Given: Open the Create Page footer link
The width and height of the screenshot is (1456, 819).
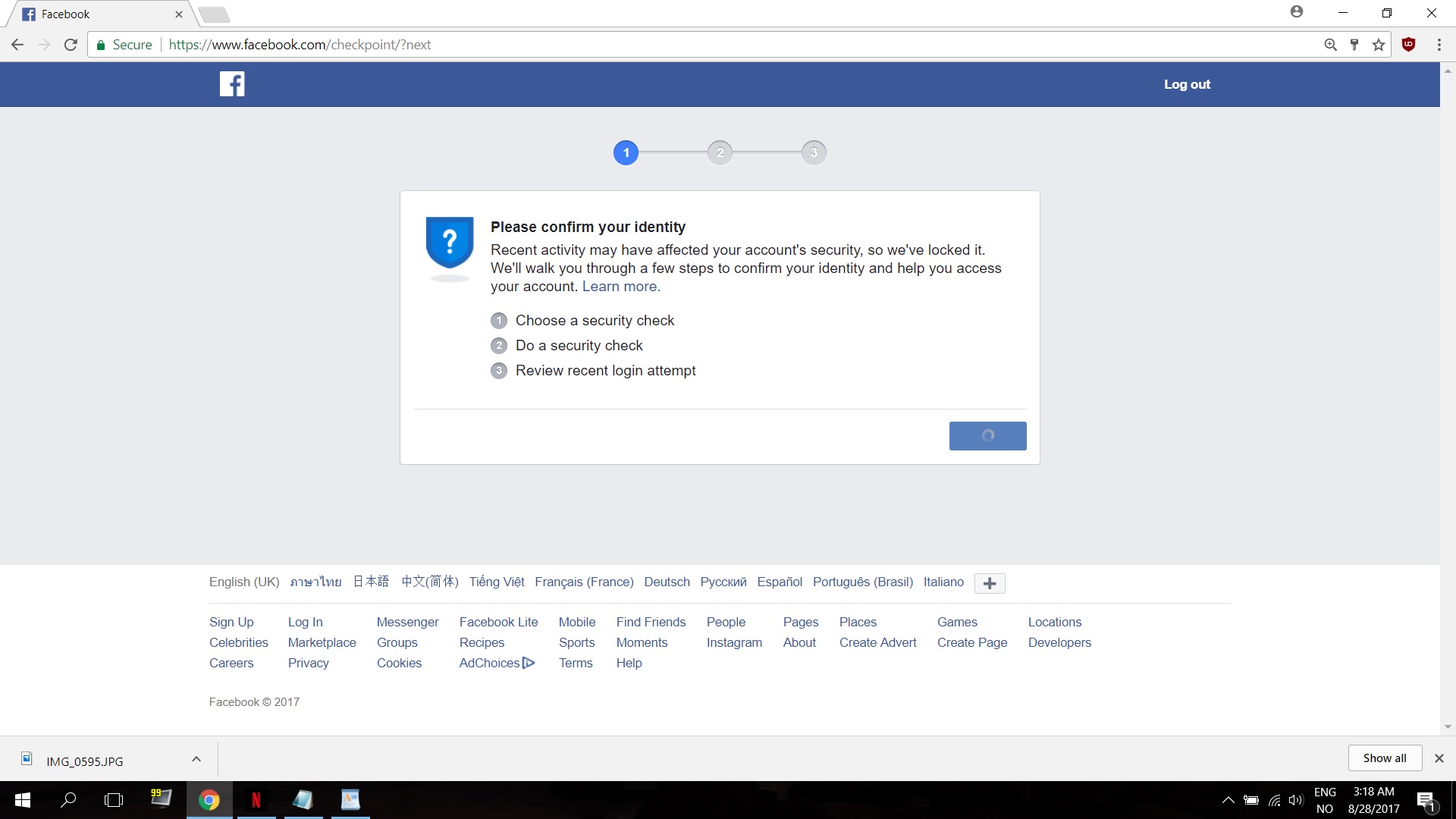Looking at the screenshot, I should tap(972, 642).
